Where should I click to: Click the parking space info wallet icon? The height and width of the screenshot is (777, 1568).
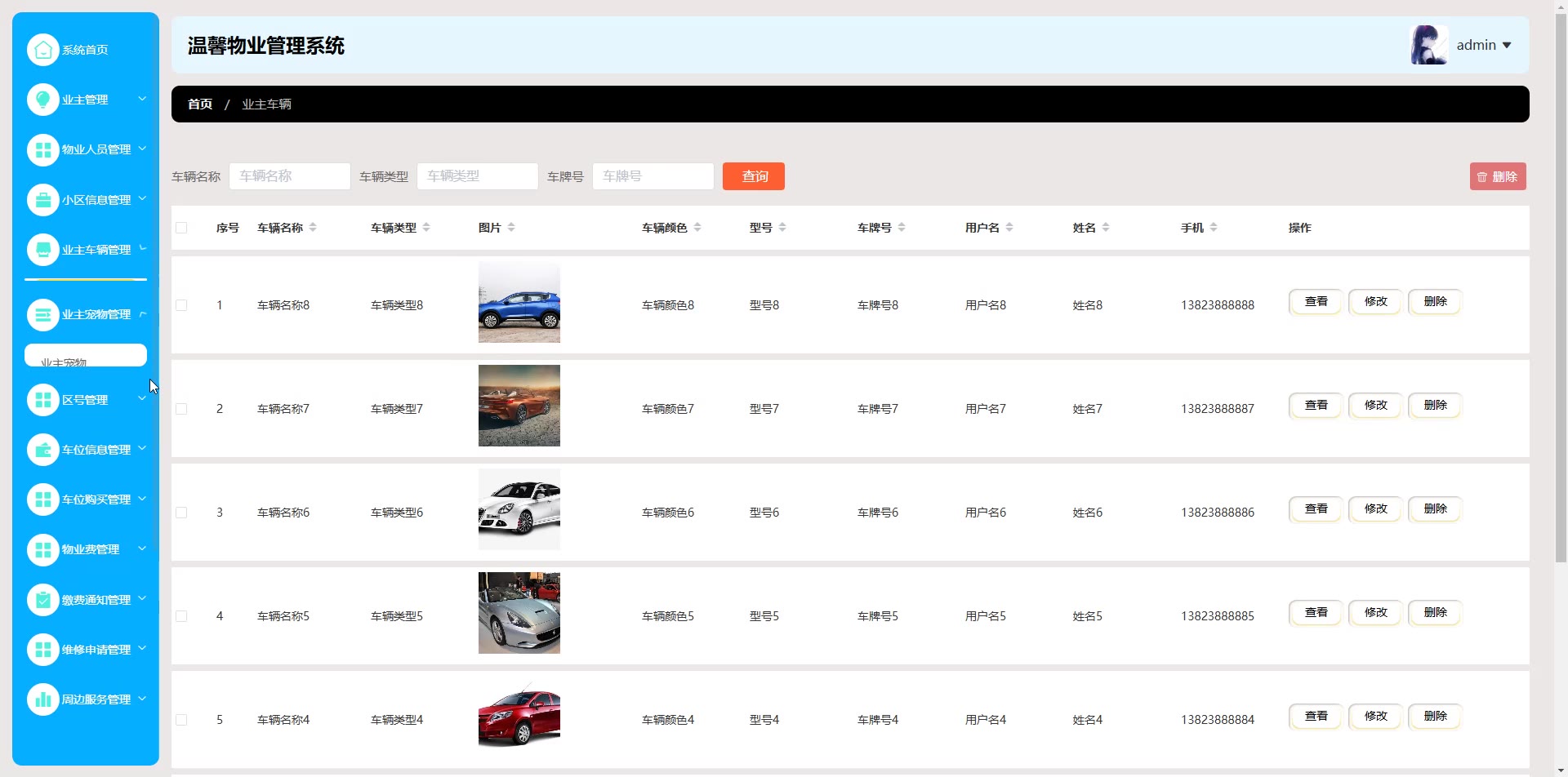pyautogui.click(x=42, y=450)
